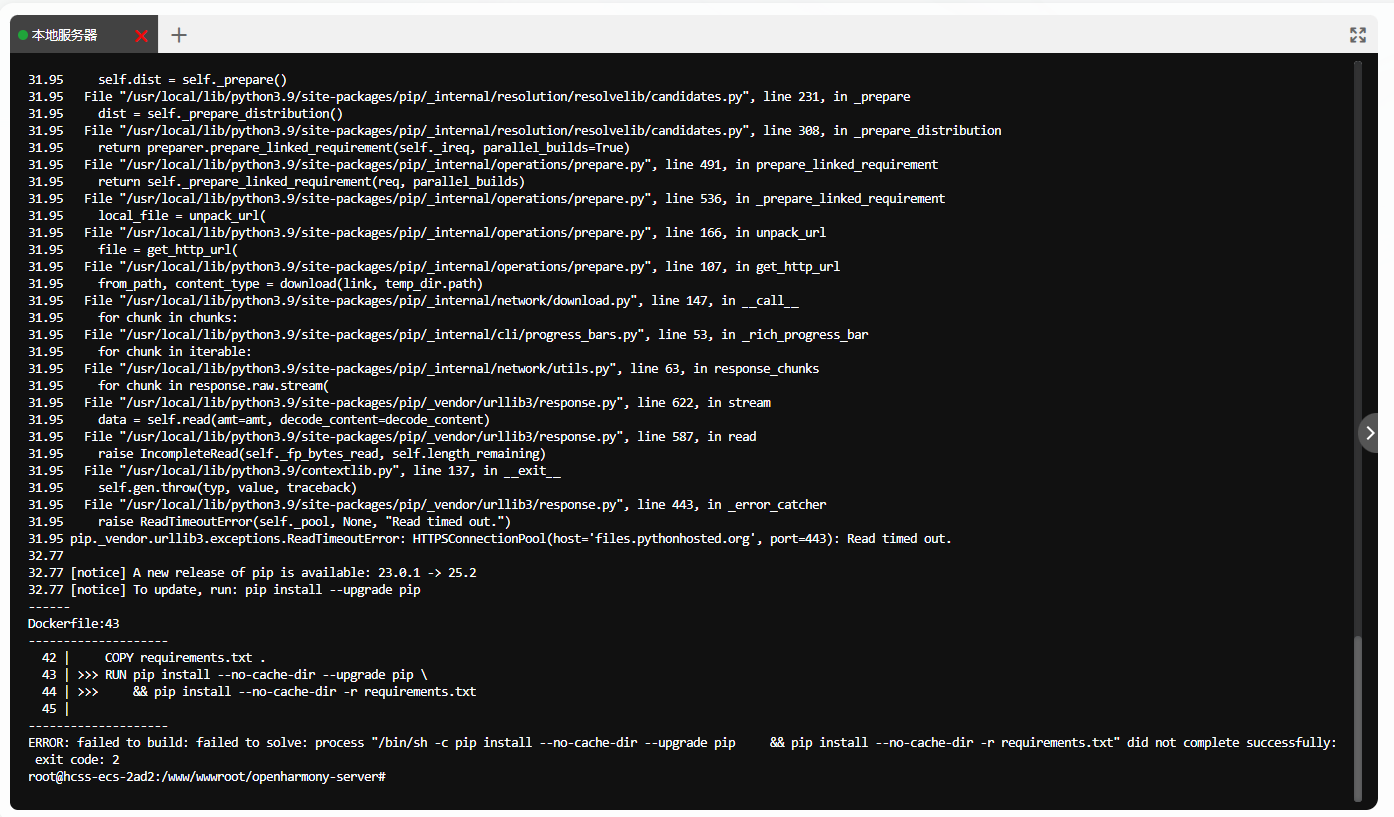Click the green connection status dot

pos(23,35)
